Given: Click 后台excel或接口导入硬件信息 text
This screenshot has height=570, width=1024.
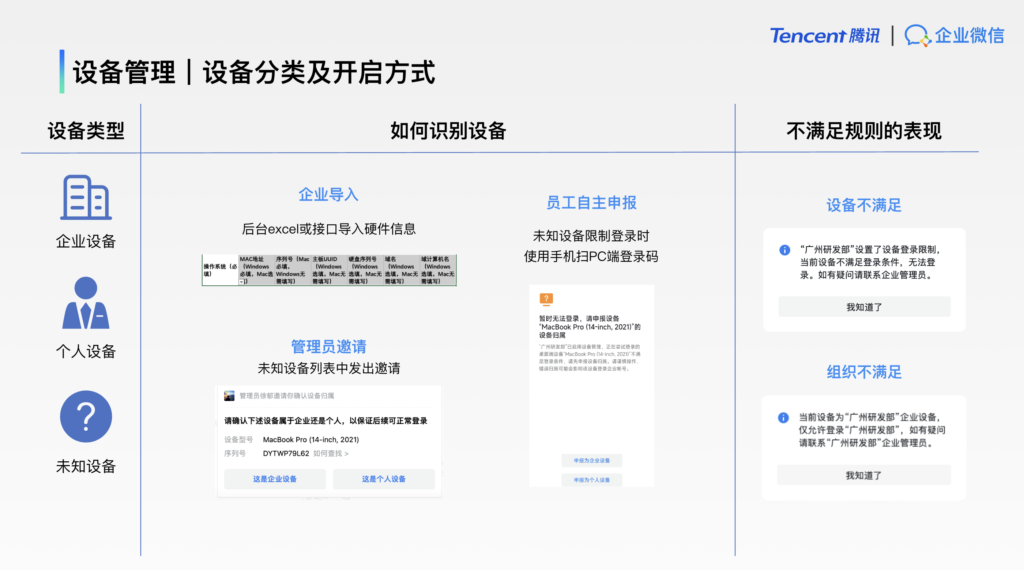Looking at the screenshot, I should tap(328, 229).
